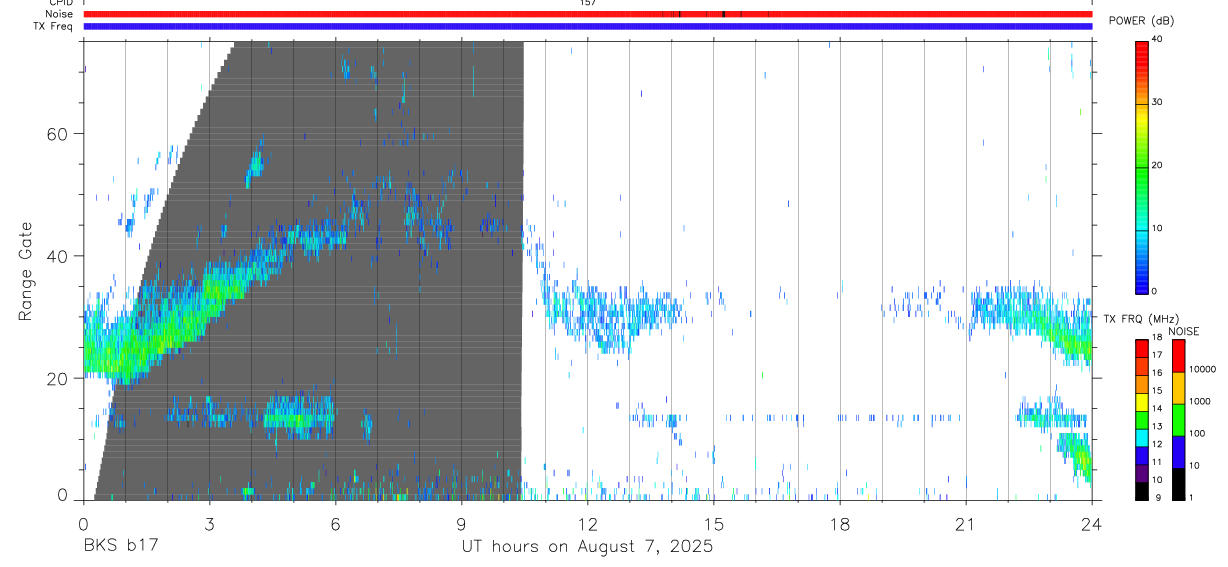The width and height of the screenshot is (1228, 567).
Task: Click x-axis tick label '3'
Action: pos(209,524)
